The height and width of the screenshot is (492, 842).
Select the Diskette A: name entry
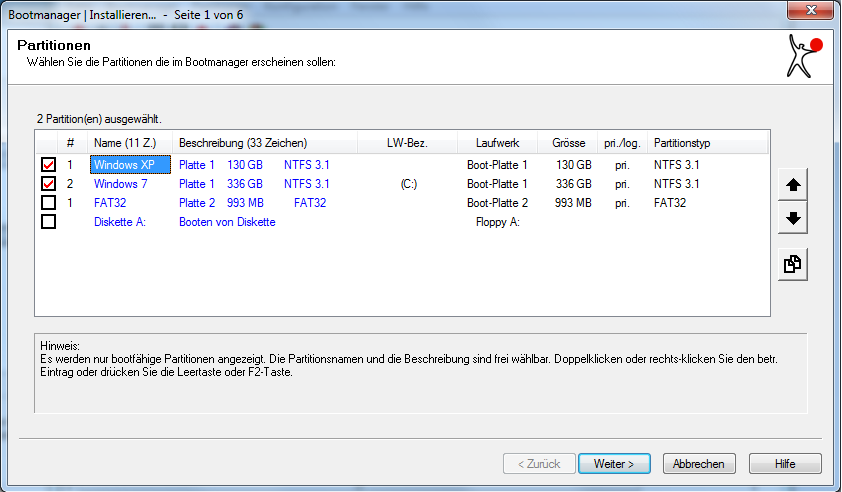[120, 222]
